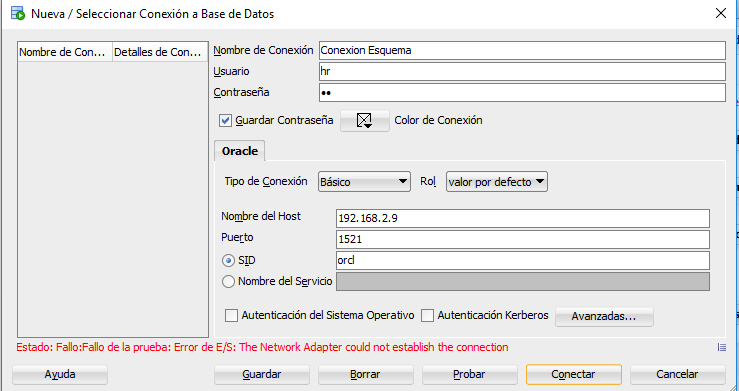
Task: Open the Tipo de Conexión dropdown
Action: click(364, 182)
